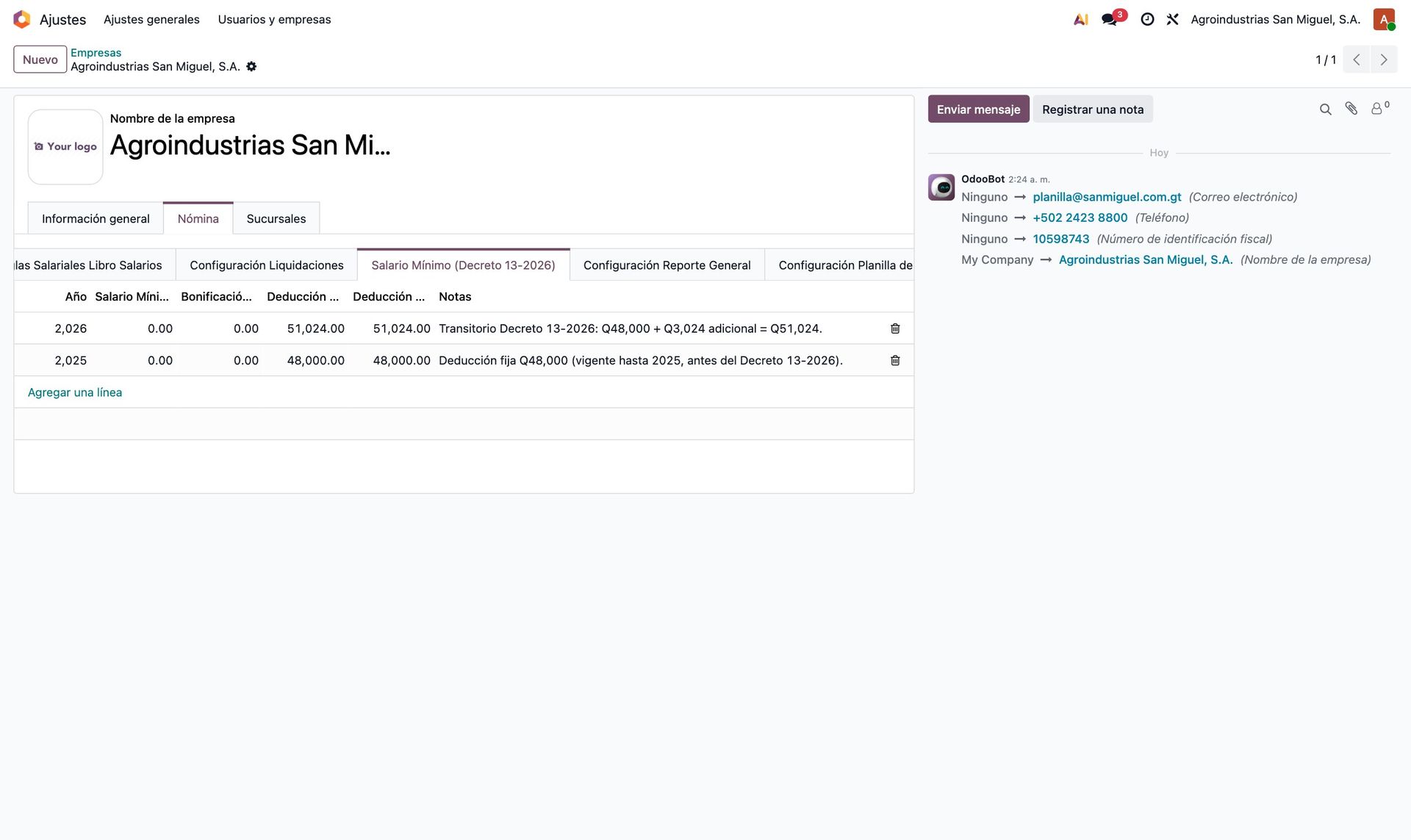Delete the 2,026 salary row

click(x=895, y=329)
